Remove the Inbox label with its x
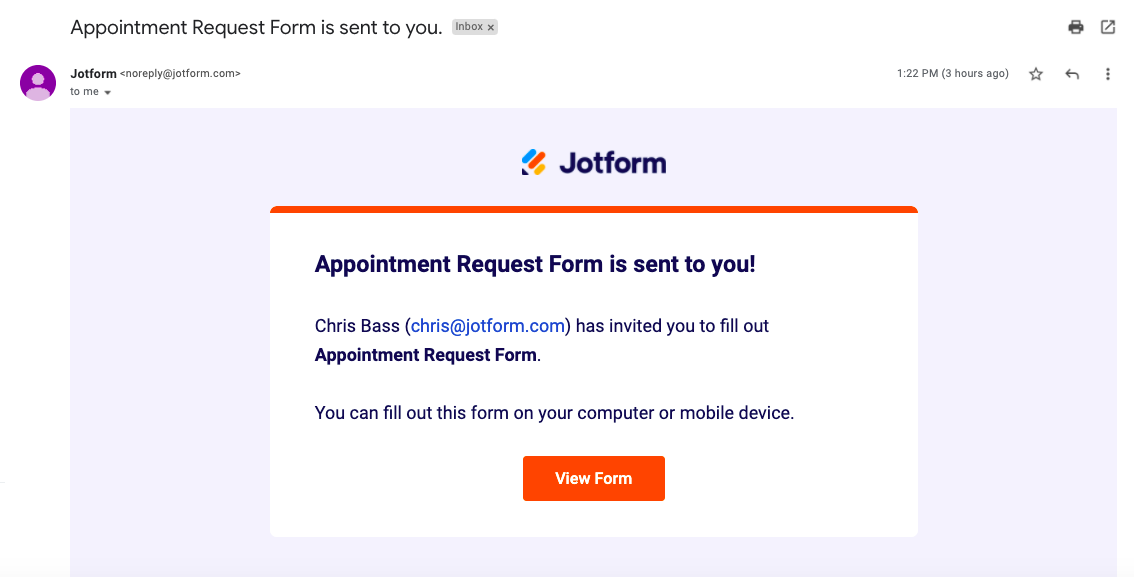Viewport: 1134px width, 577px height. (491, 28)
